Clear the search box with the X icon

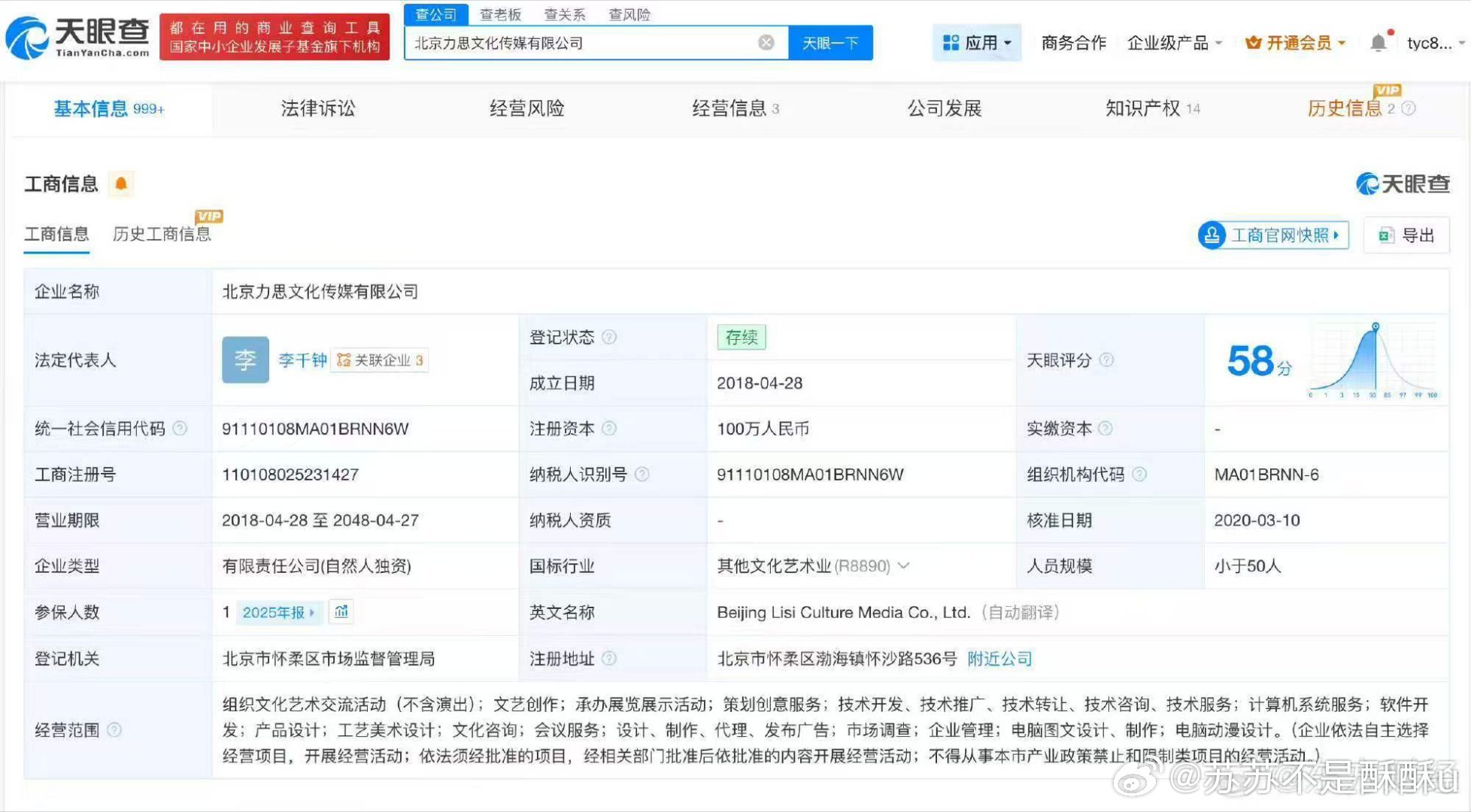(766, 42)
